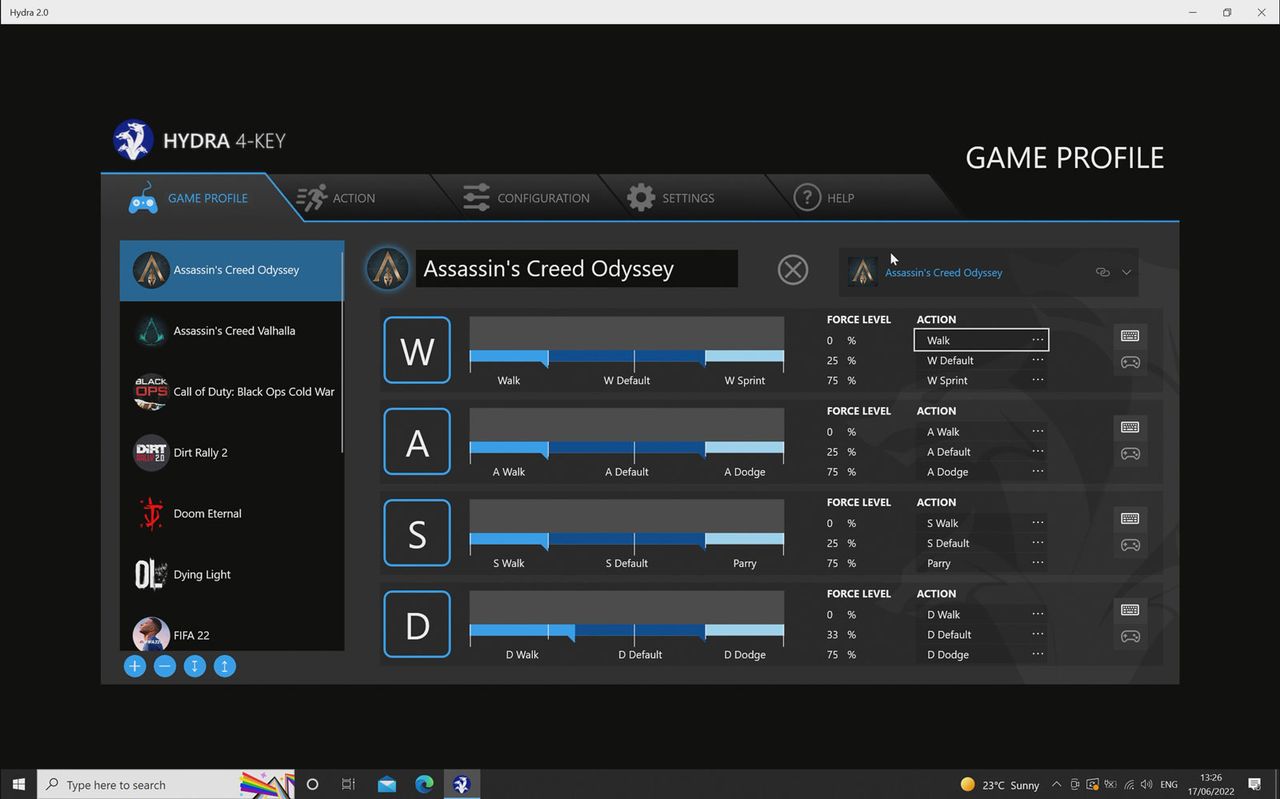
Task: Select keyboard mode icon for S key
Action: coord(1130,518)
